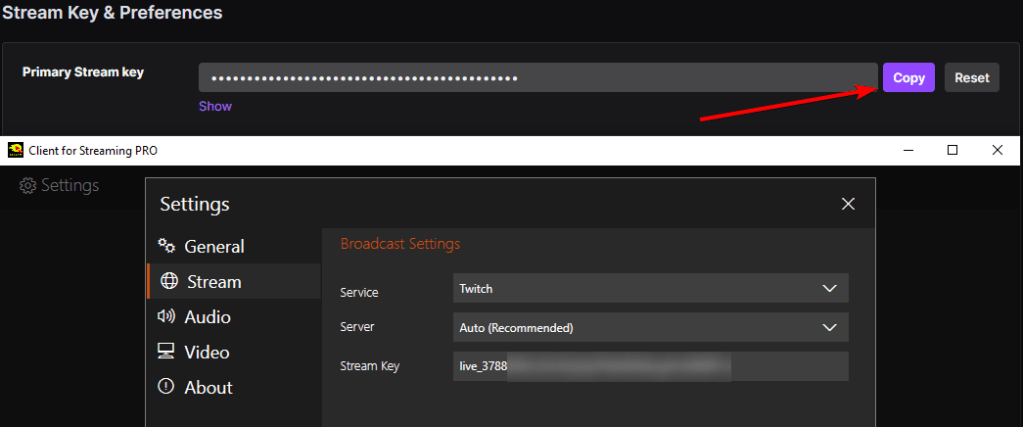Screen dimensions: 1023x427
Task: Minimize the Client for Streaming PRO window
Action: tap(908, 150)
